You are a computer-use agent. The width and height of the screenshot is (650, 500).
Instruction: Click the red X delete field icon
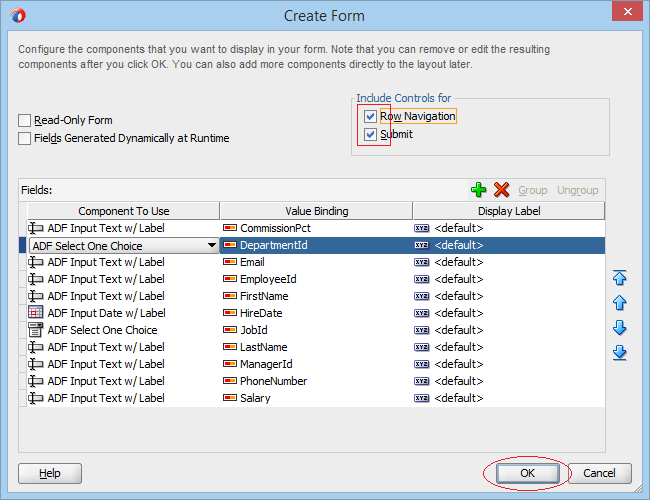point(501,190)
